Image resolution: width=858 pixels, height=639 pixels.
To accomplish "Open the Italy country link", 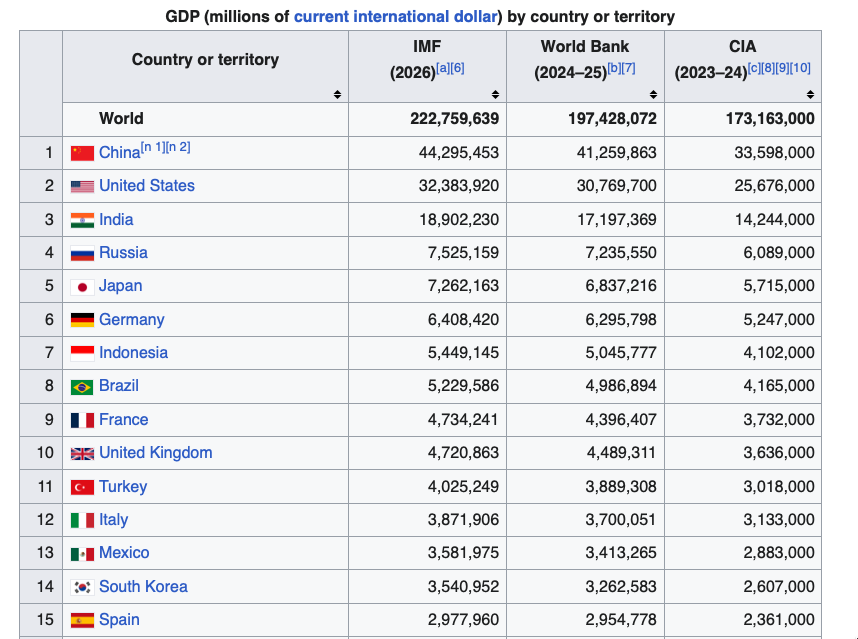I will pos(113,519).
